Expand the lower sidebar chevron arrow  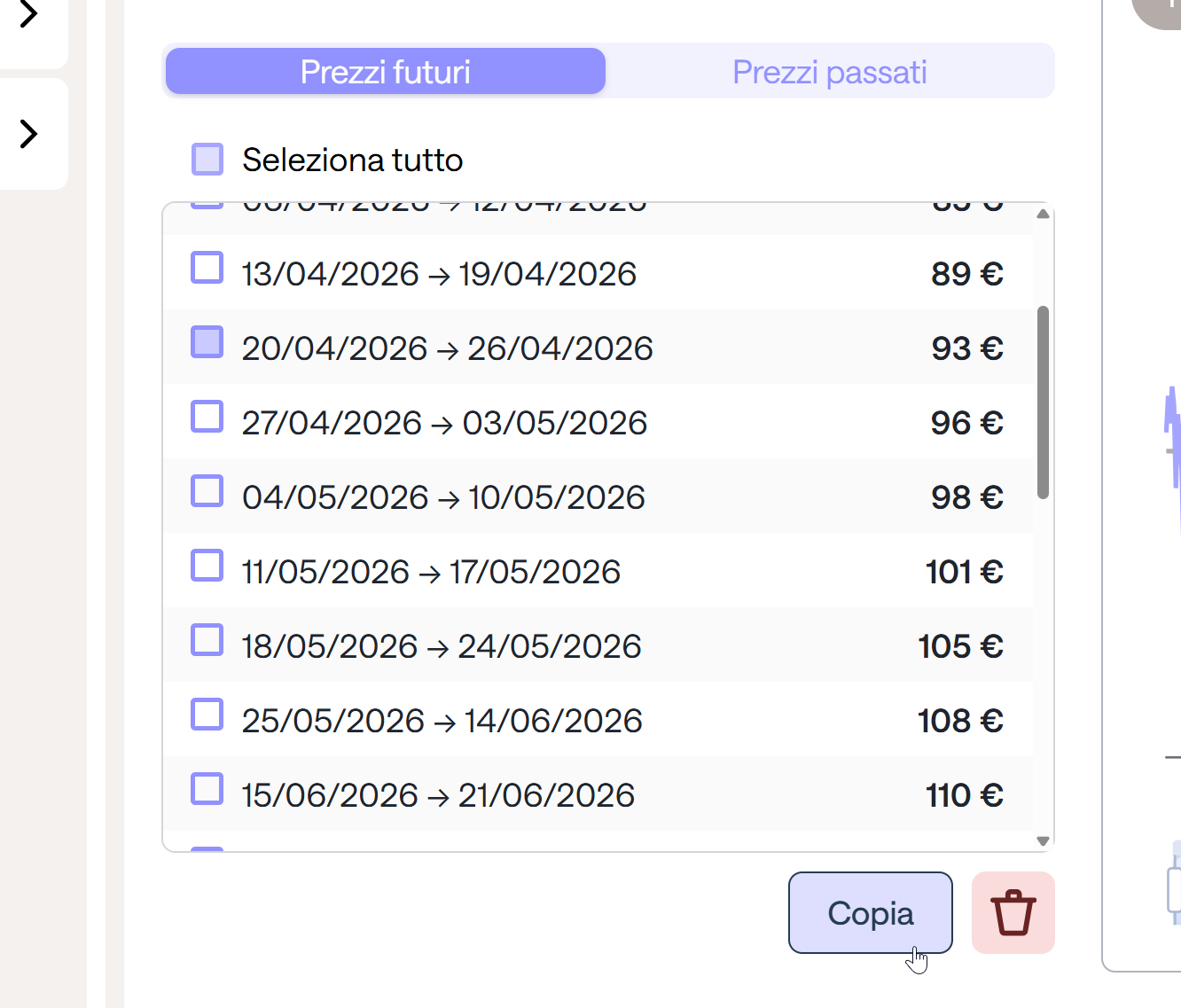click(29, 134)
